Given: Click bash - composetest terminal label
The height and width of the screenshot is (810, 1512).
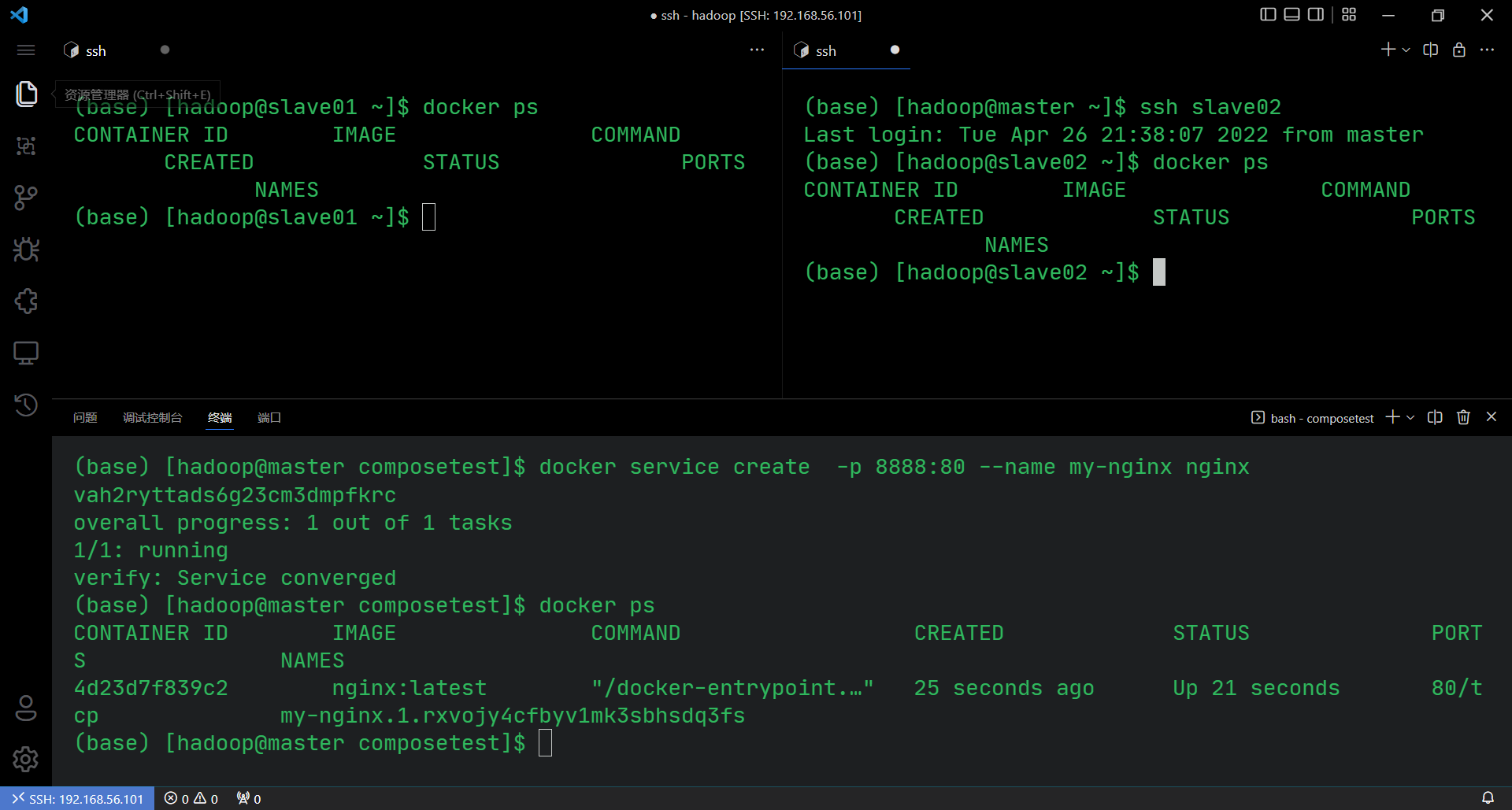Looking at the screenshot, I should 1313,418.
